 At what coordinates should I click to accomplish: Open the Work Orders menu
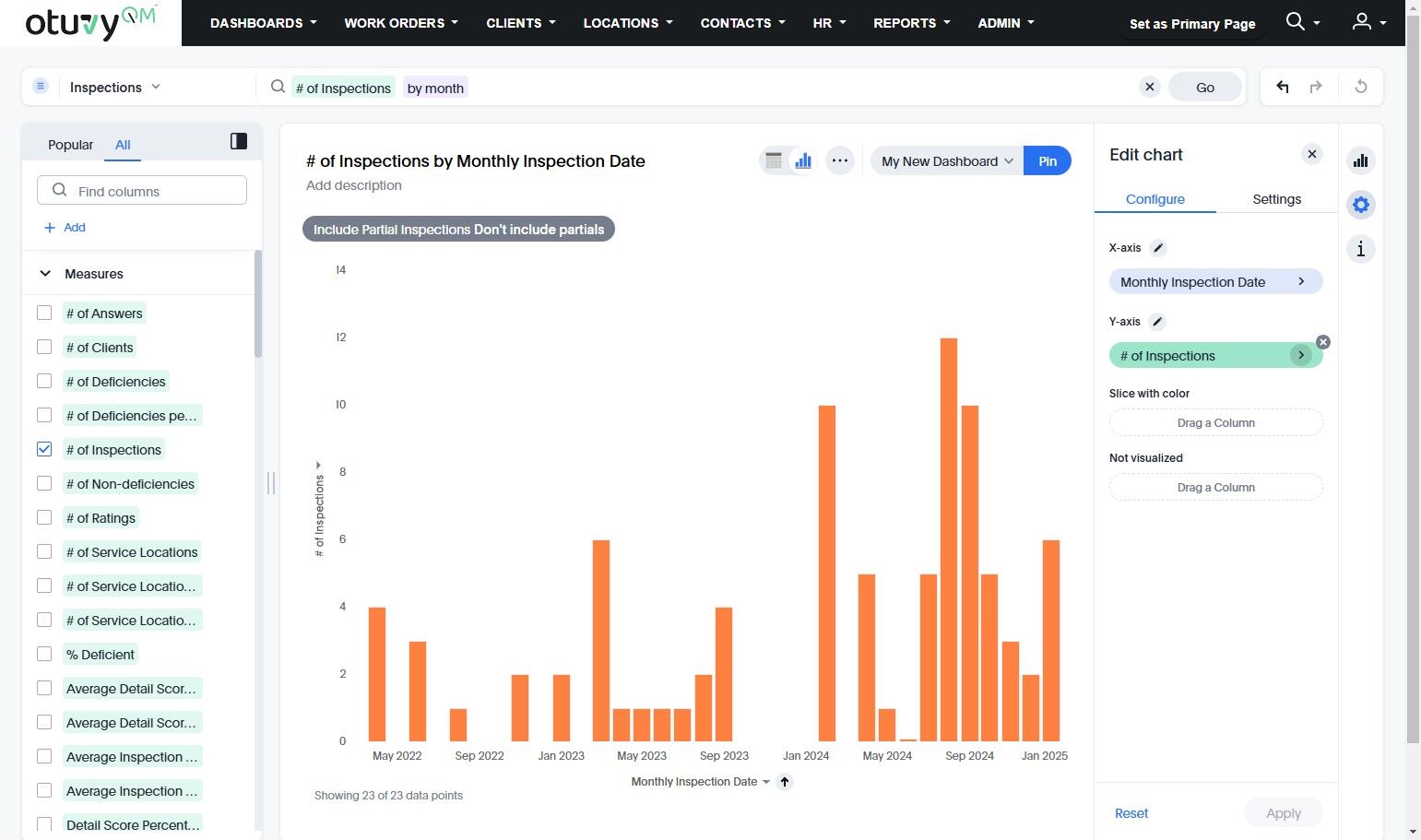pyautogui.click(x=400, y=23)
